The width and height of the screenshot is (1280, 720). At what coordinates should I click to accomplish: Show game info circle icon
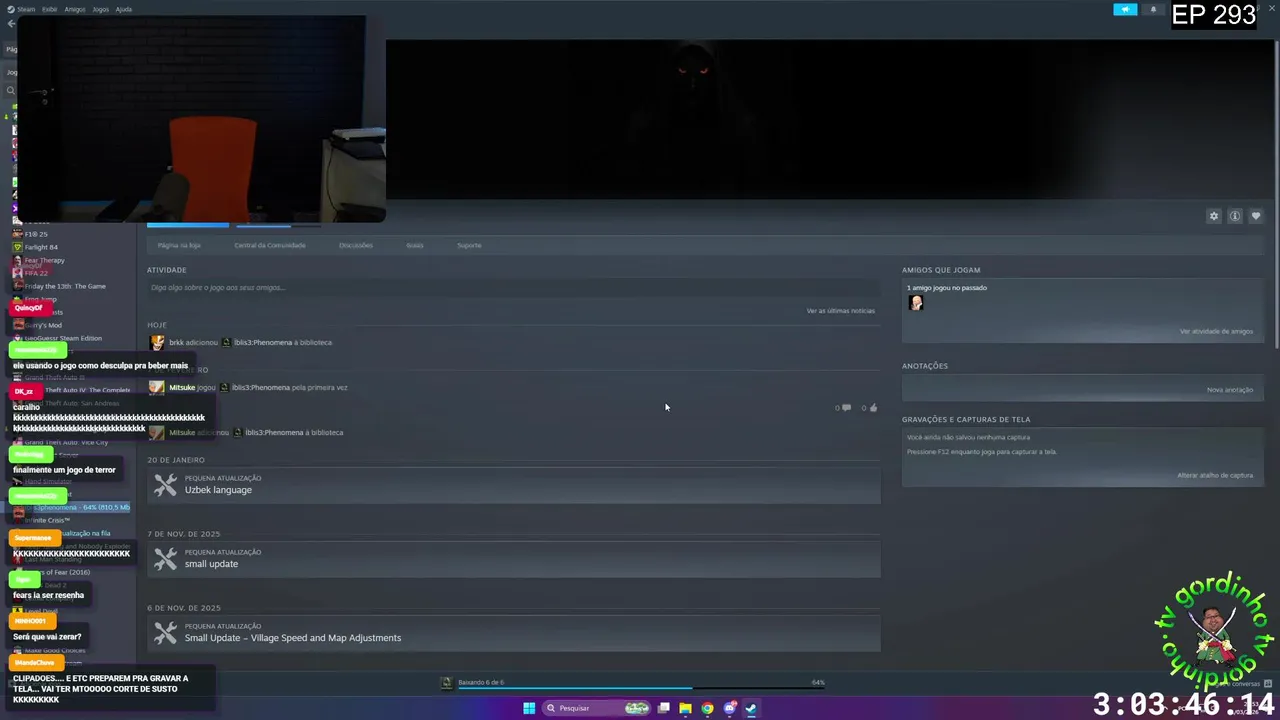1235,216
